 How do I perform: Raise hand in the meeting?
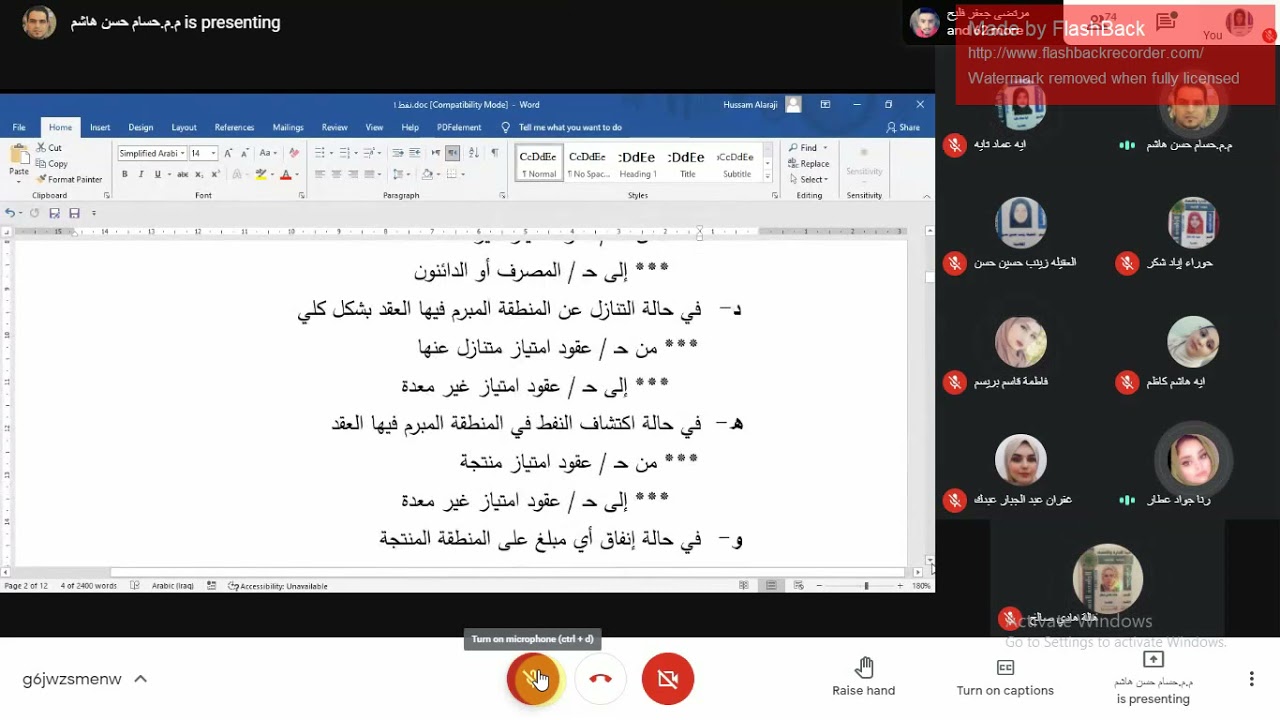click(x=864, y=677)
